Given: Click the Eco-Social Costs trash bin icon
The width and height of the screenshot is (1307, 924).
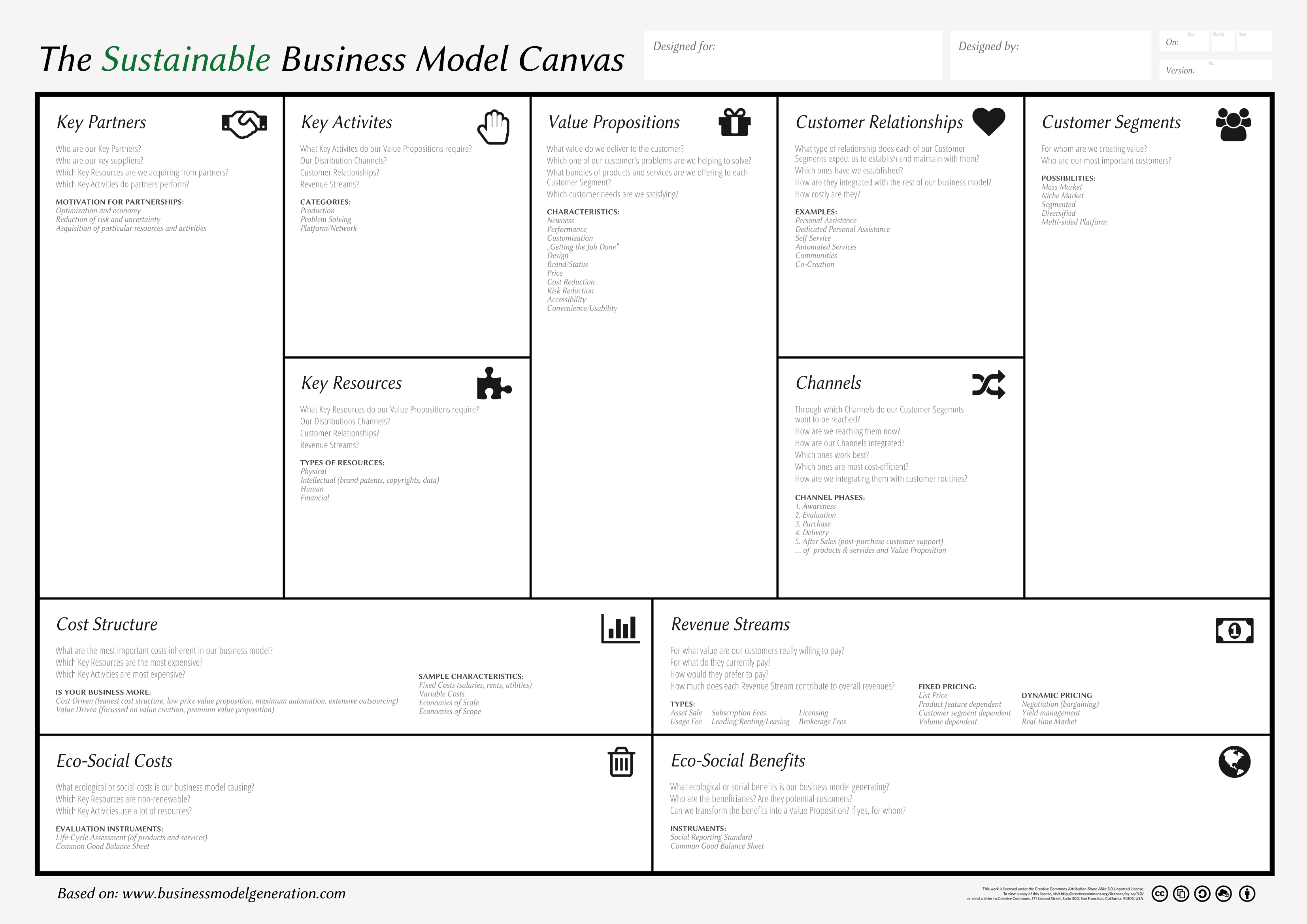Looking at the screenshot, I should pyautogui.click(x=620, y=762).
